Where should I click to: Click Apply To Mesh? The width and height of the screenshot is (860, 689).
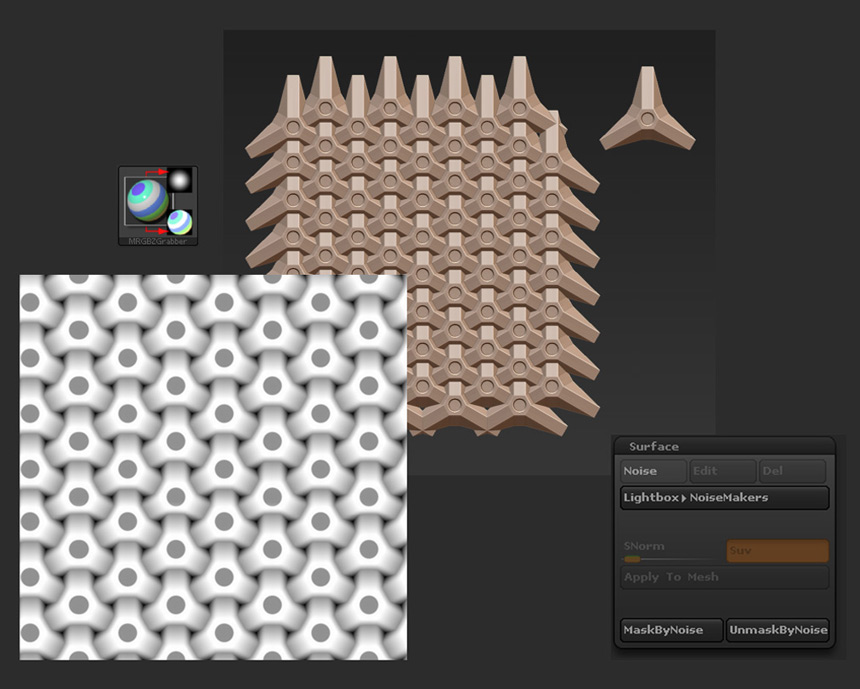click(725, 578)
